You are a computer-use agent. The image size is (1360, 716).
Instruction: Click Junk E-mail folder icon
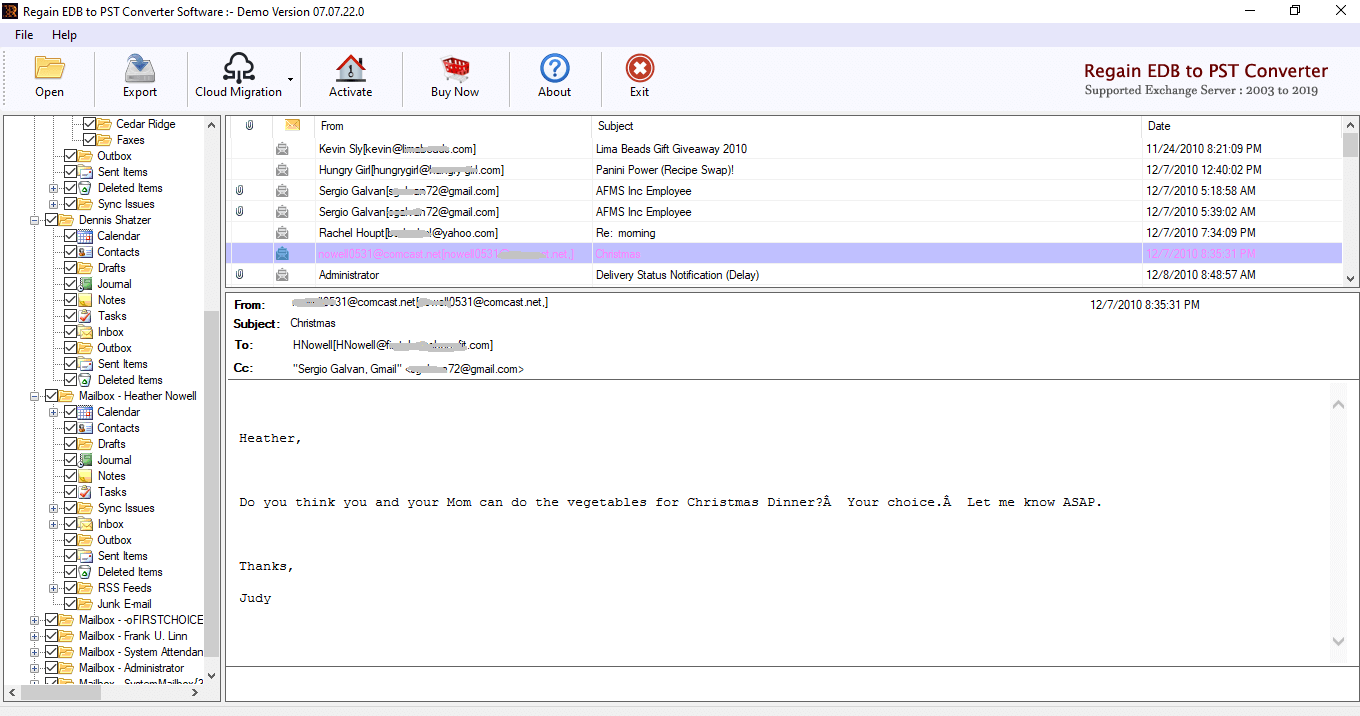[86, 604]
